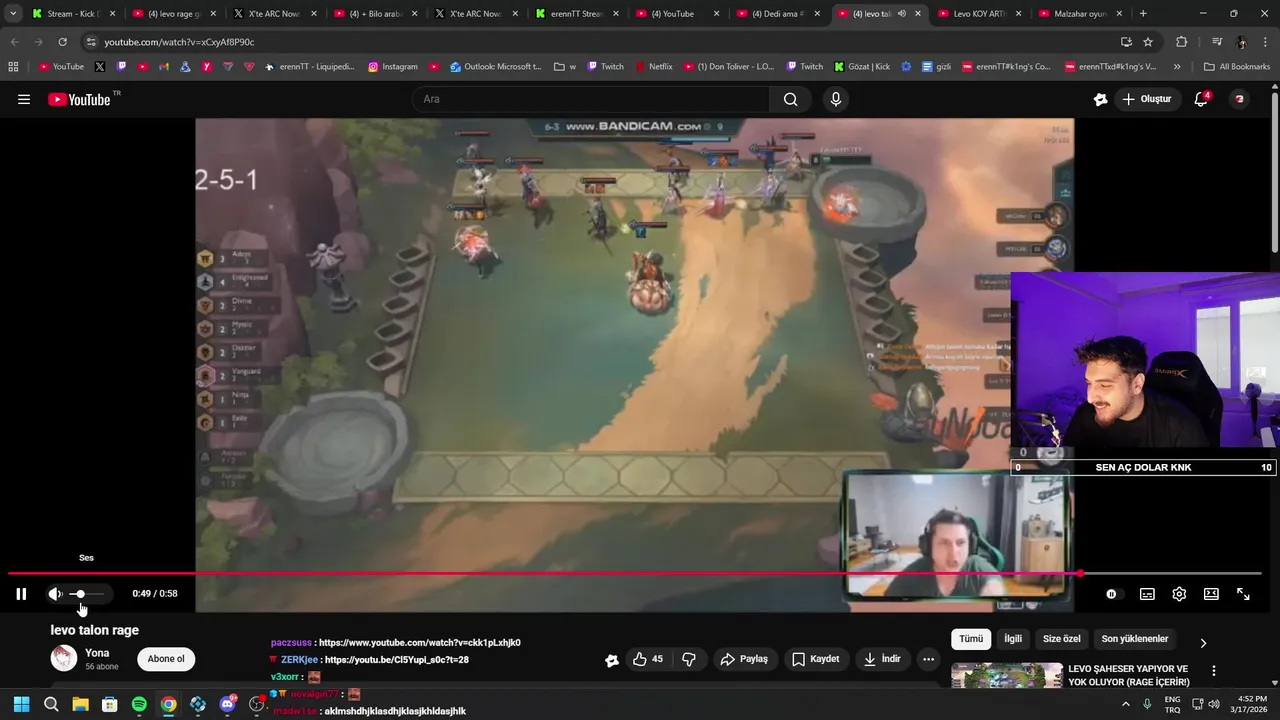The width and height of the screenshot is (1280, 720).
Task: Open Chrome extensions puzzle icon
Action: pos(1182,42)
